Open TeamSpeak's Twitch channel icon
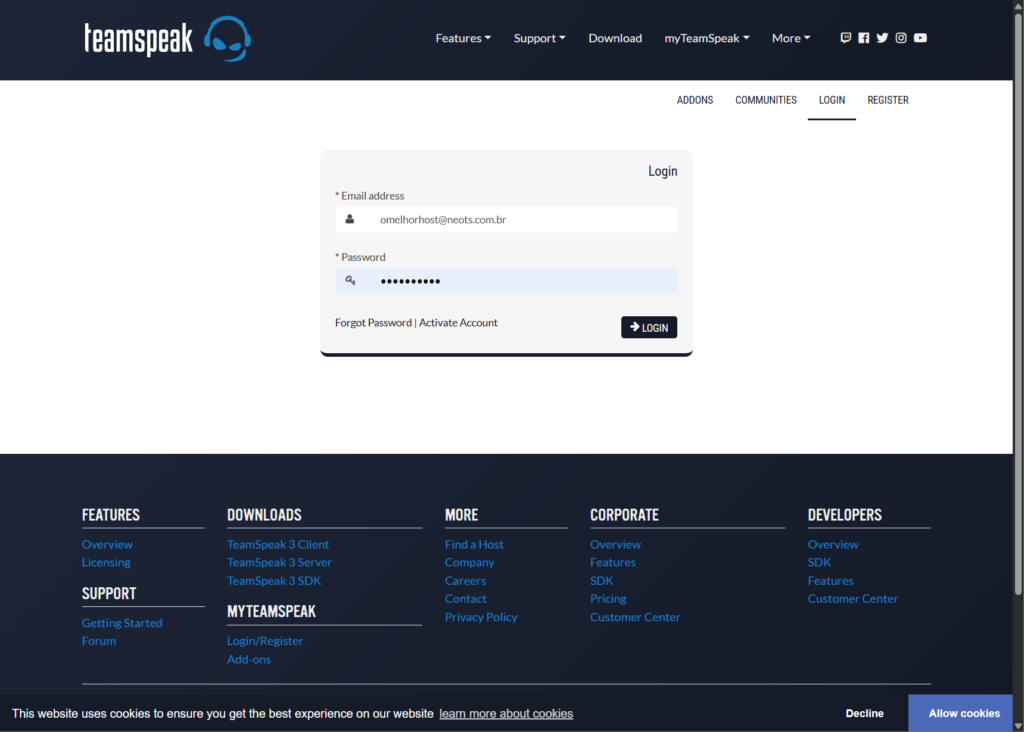1024x732 pixels. 845,37
